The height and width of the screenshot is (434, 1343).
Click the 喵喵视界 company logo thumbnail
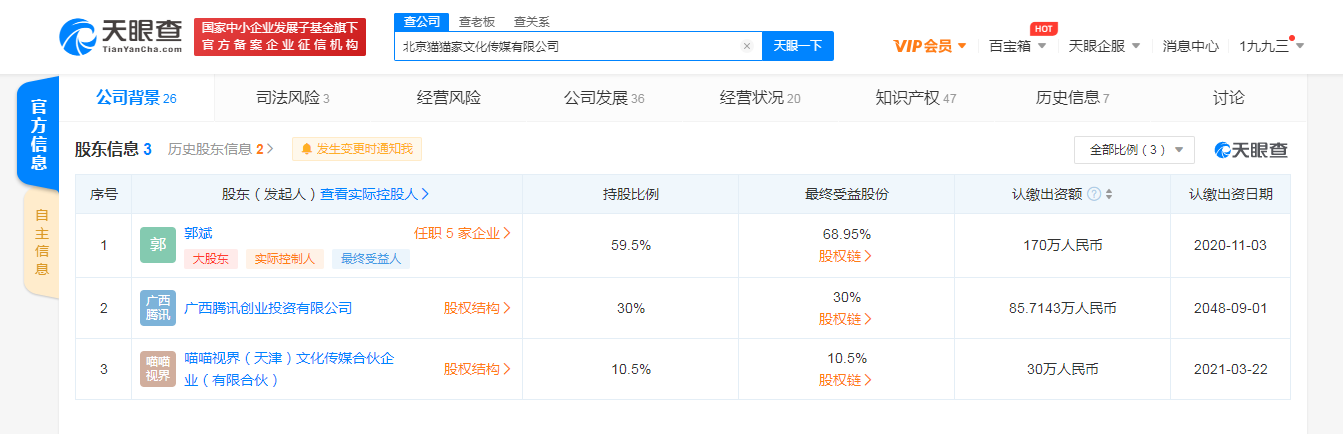coord(158,369)
